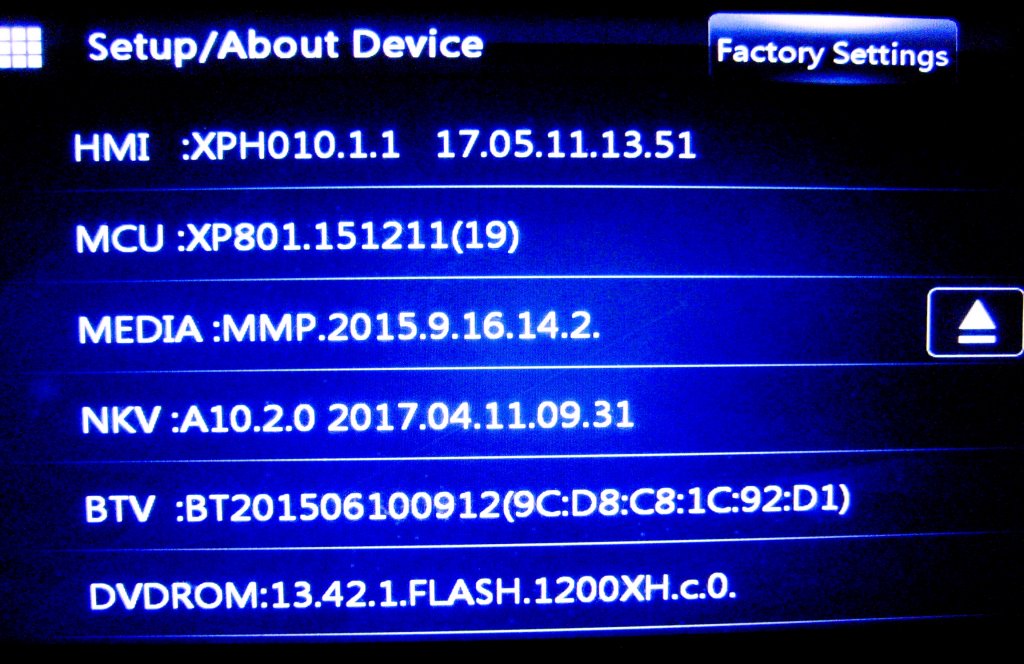1024x664 pixels.
Task: Click the Bluetooth MAC address 9C:D8:C8:1C:92:D1
Action: [676, 501]
